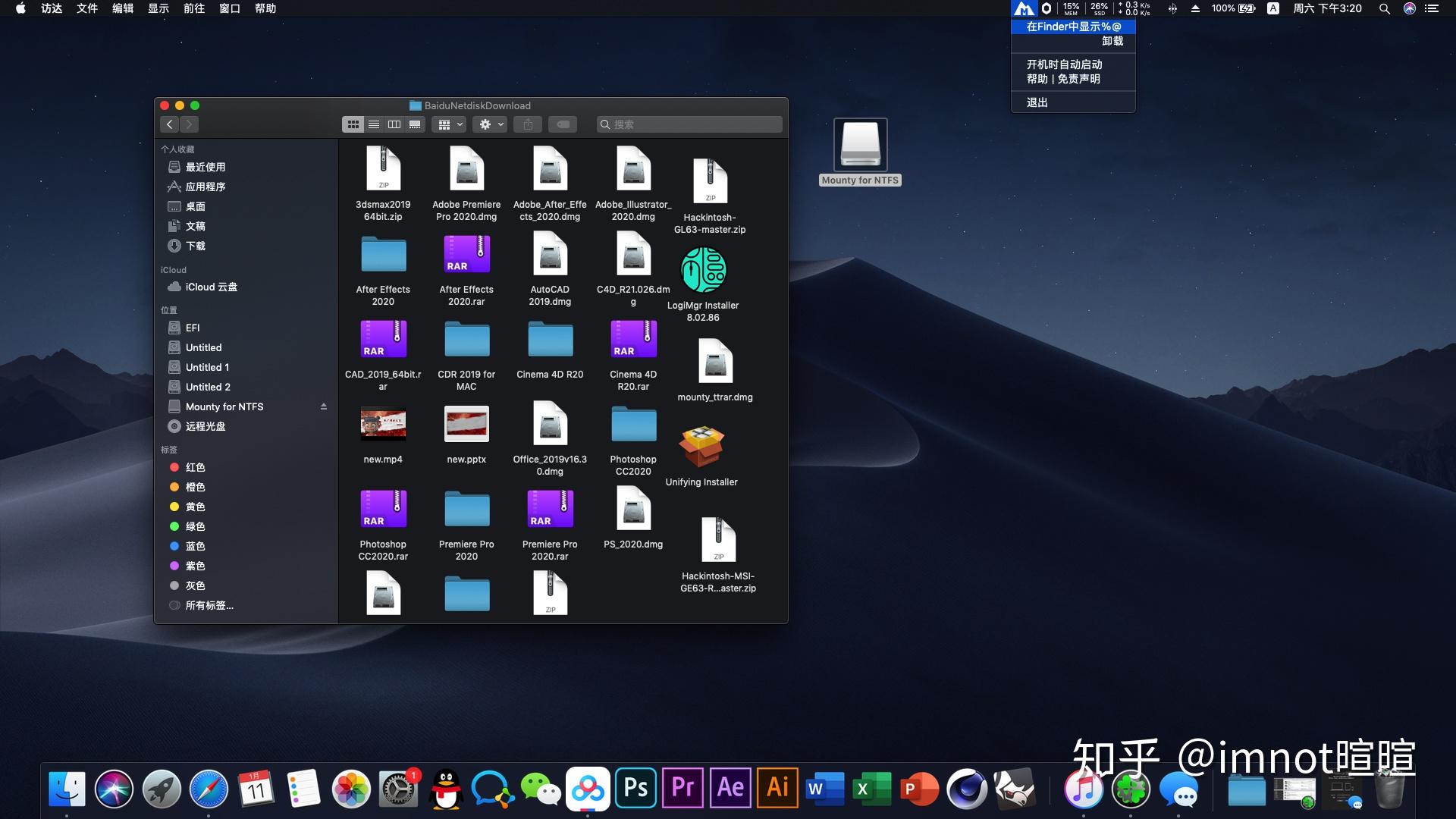
Task: Open the Mounty menu bar icon
Action: pos(1024,9)
